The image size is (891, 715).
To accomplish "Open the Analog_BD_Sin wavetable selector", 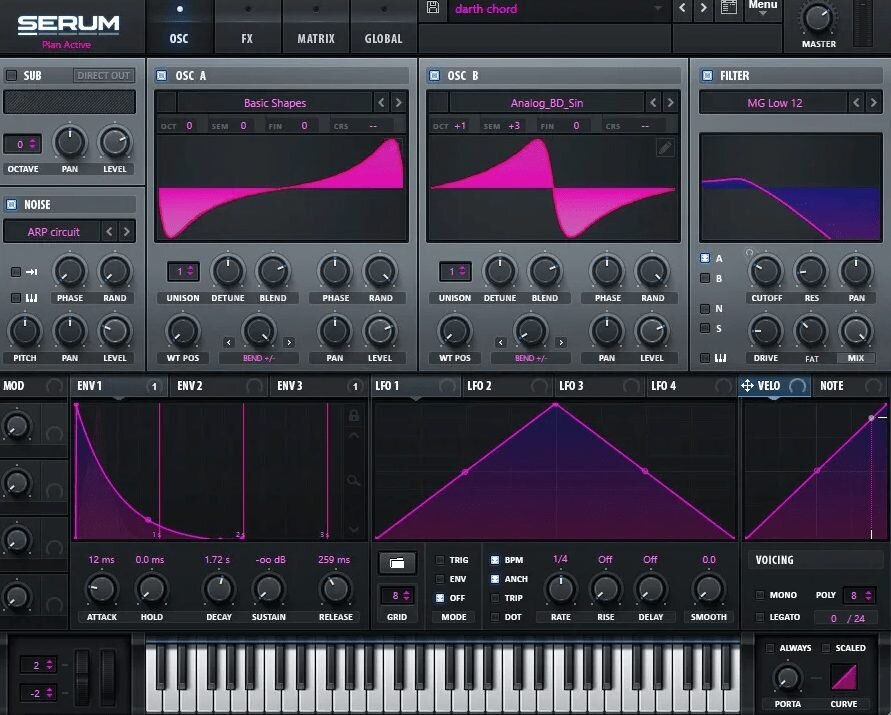I will click(x=547, y=103).
